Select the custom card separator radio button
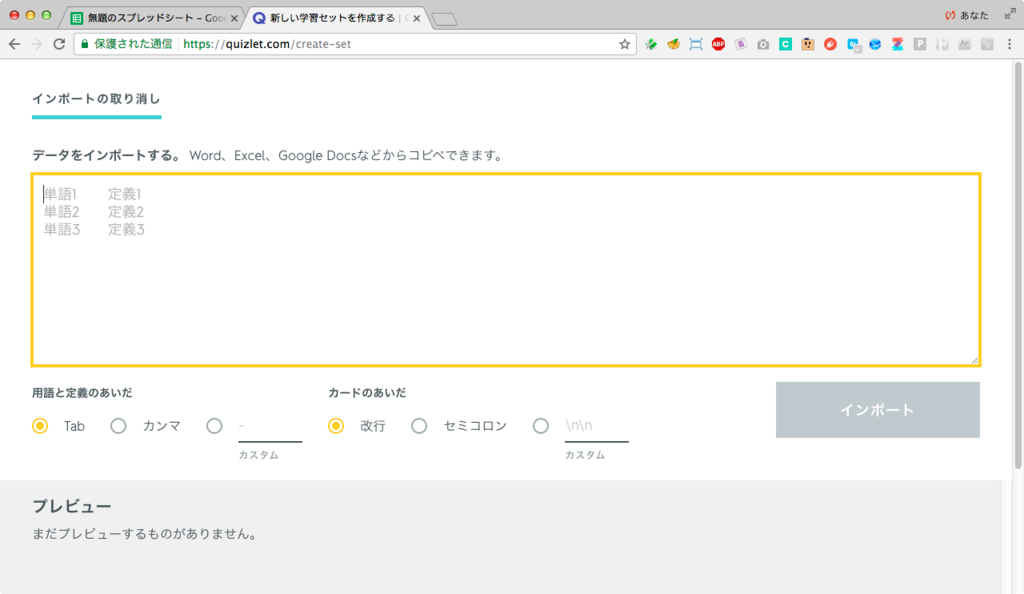Image resolution: width=1024 pixels, height=594 pixels. [x=541, y=426]
